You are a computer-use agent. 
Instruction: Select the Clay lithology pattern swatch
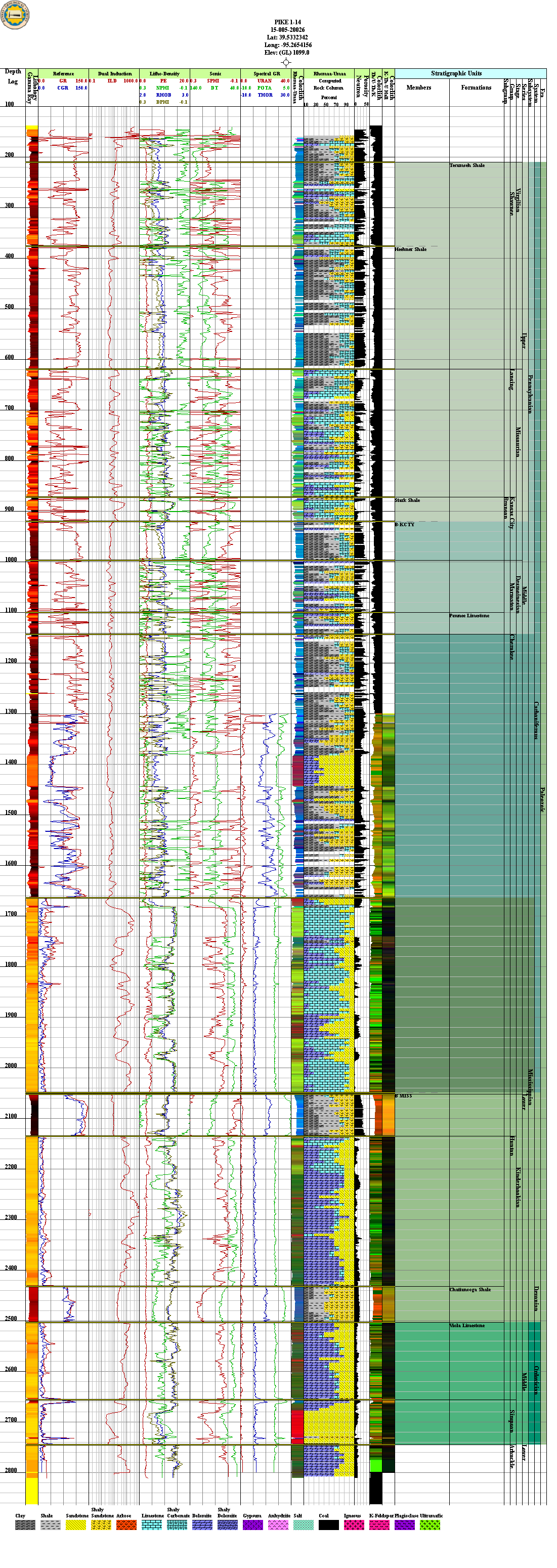tap(25, 1525)
